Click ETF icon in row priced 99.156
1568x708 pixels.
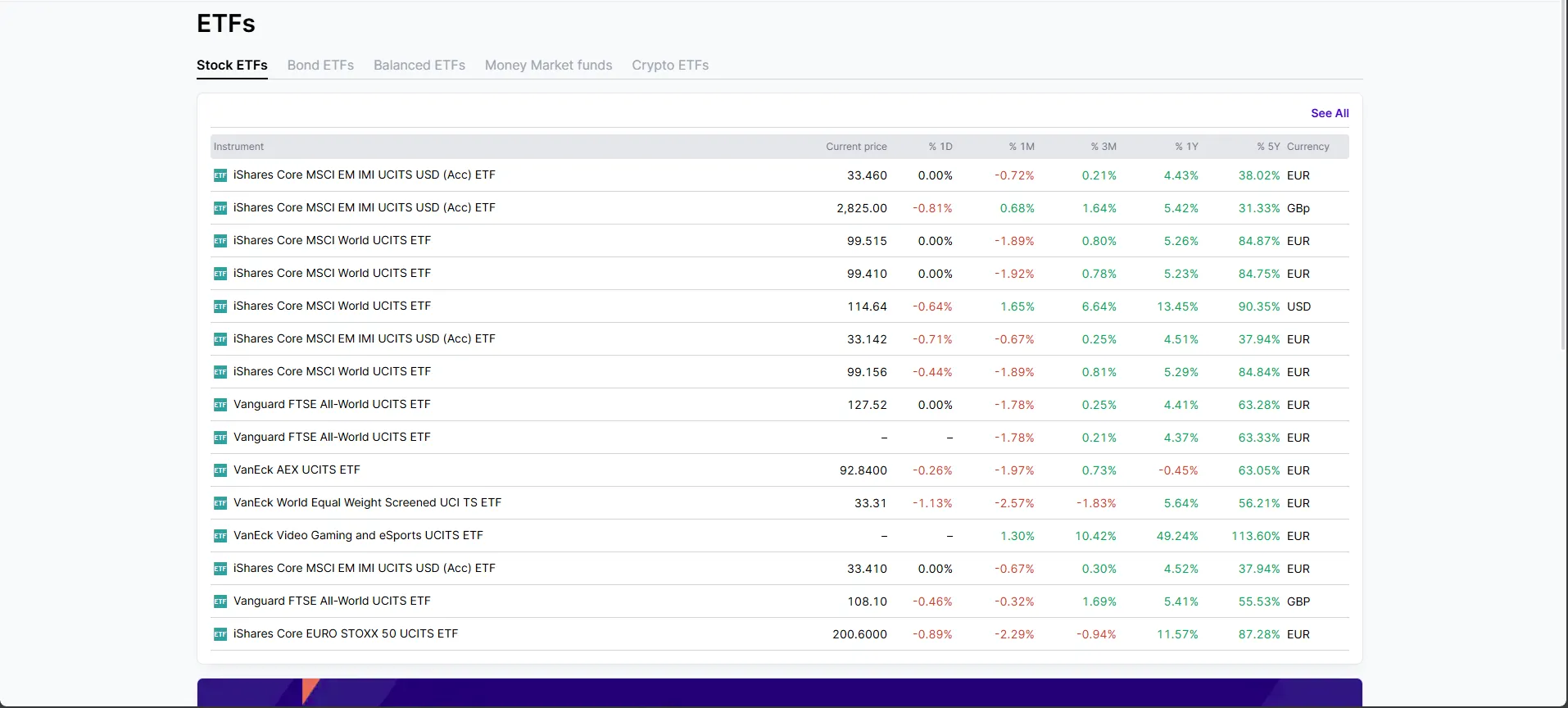220,372
